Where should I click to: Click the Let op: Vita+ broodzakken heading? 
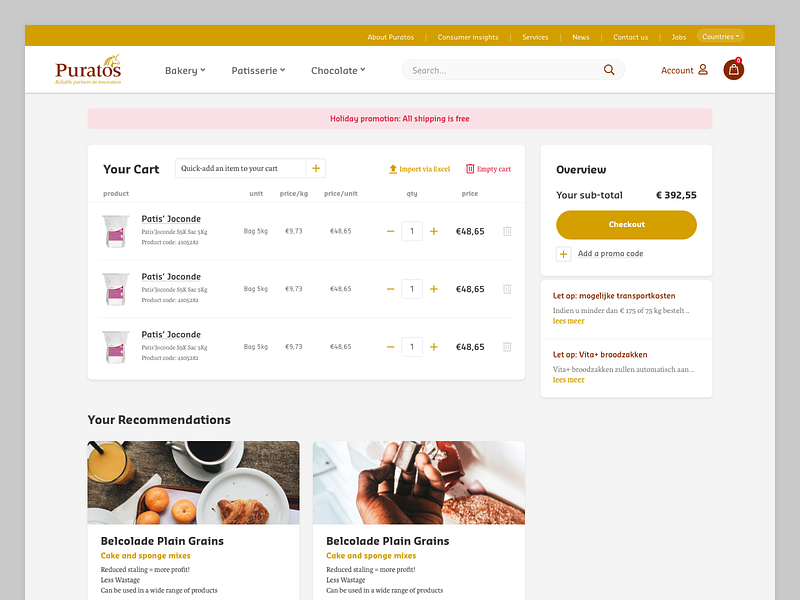[x=600, y=355]
